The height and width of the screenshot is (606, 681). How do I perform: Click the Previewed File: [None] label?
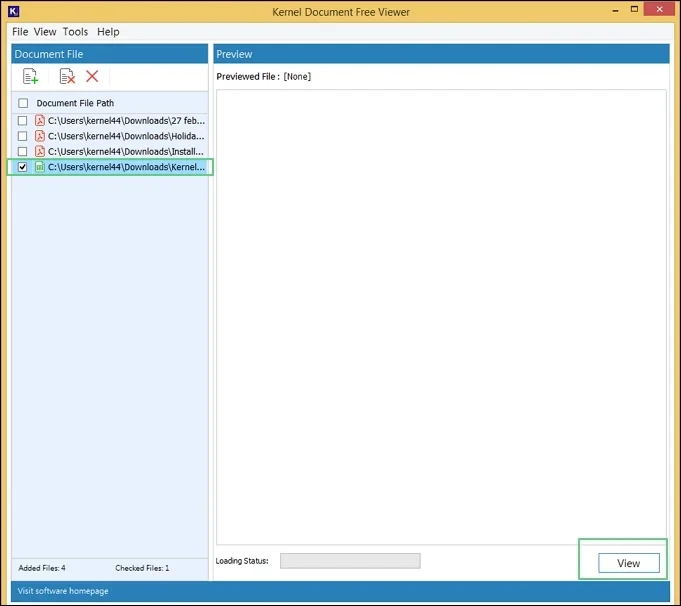[264, 76]
